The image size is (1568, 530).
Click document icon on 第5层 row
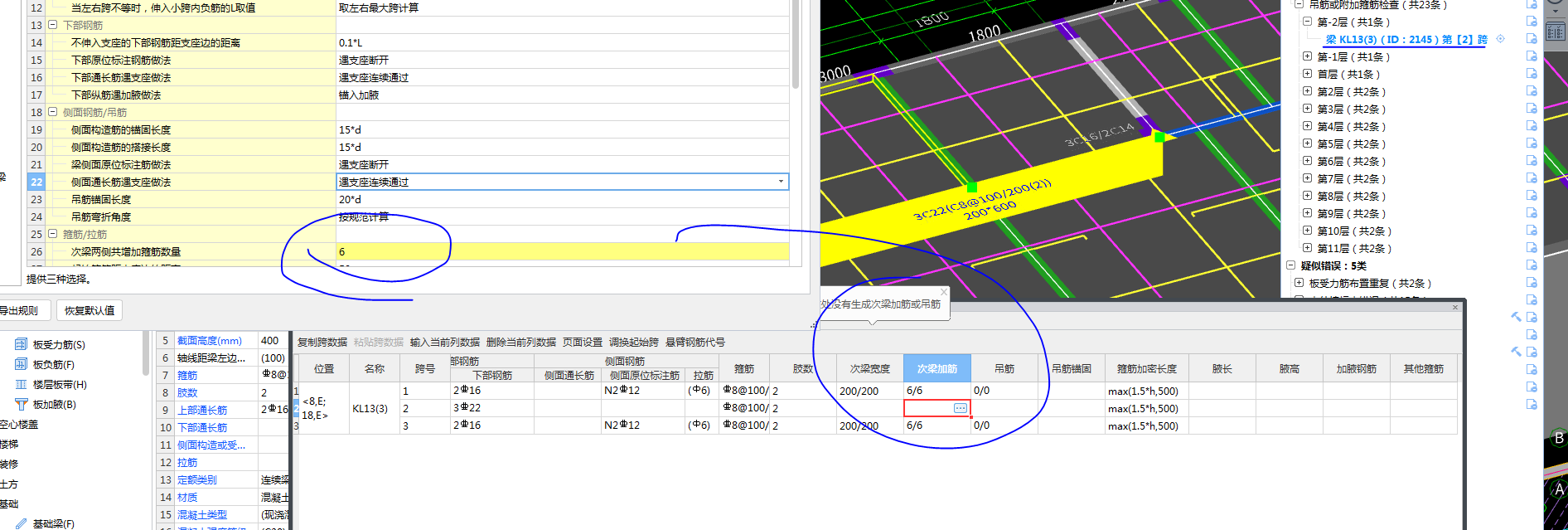coord(1532,143)
